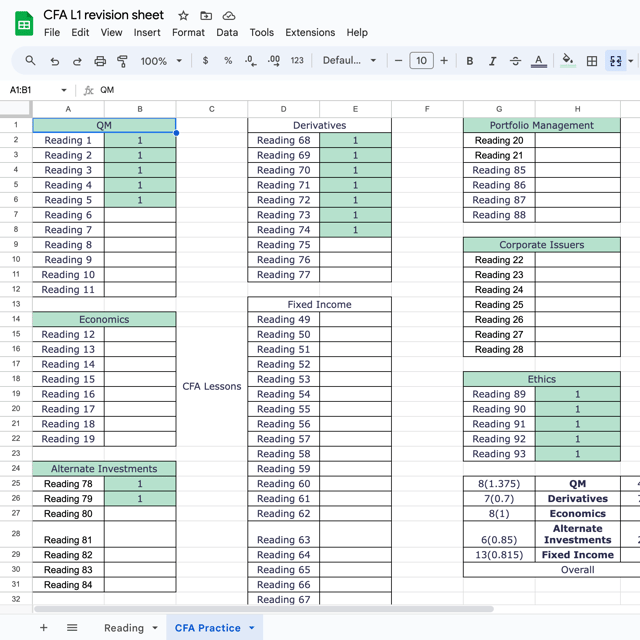Toggle bold formatting
The image size is (640, 640).
(x=470, y=61)
